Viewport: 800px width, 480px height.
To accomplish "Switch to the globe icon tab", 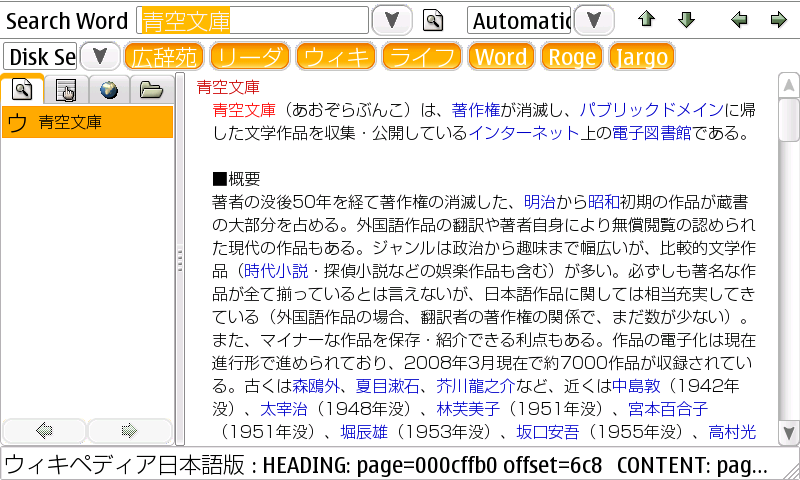I will 109,91.
